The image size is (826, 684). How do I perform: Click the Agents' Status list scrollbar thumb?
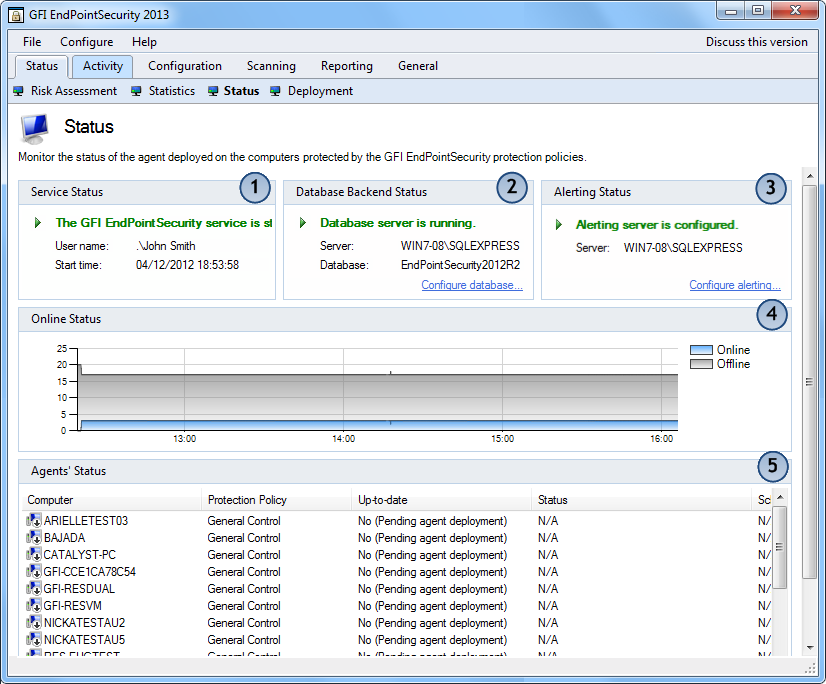pos(780,547)
